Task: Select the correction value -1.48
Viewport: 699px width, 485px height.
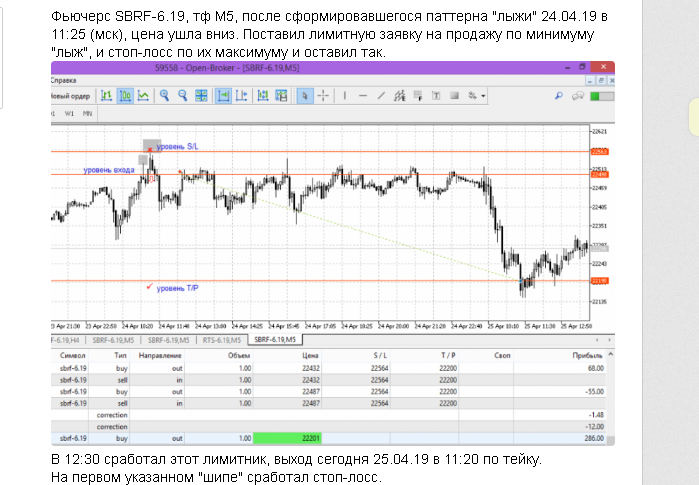Action: 596,415
